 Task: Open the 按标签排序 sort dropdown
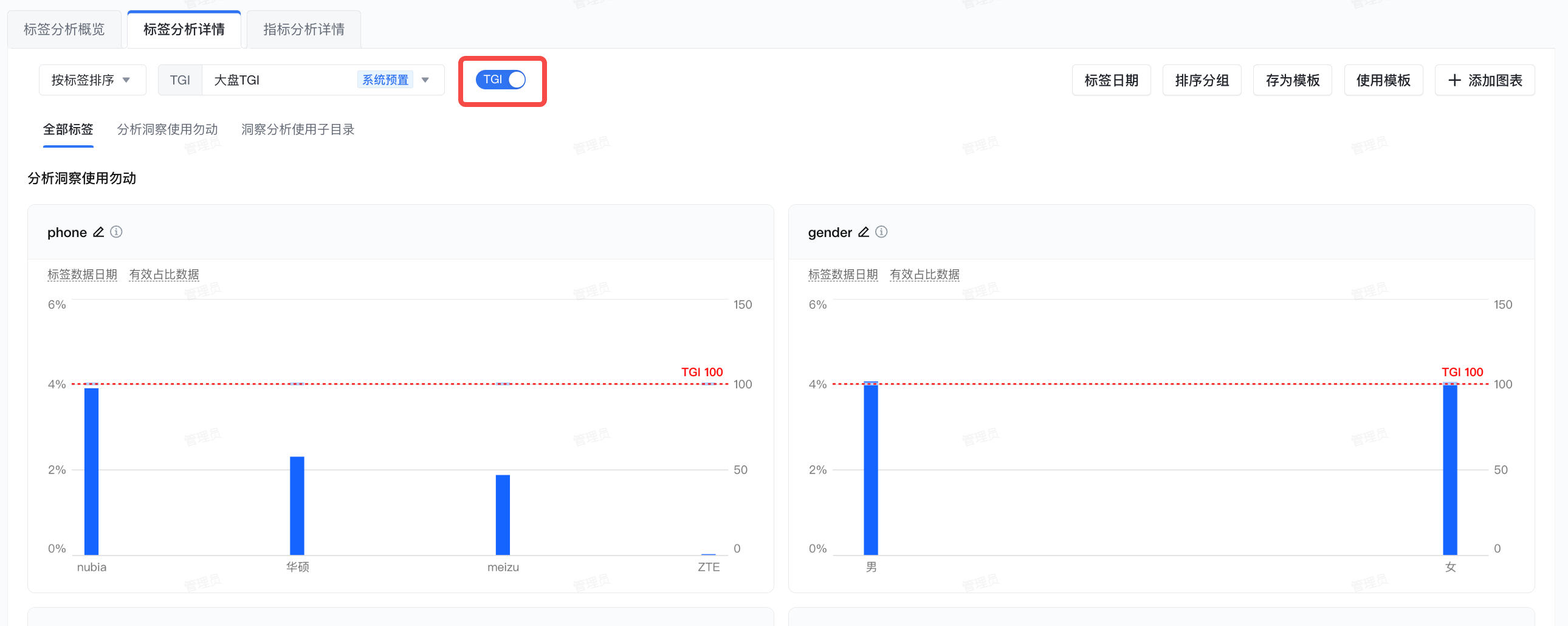(x=92, y=80)
